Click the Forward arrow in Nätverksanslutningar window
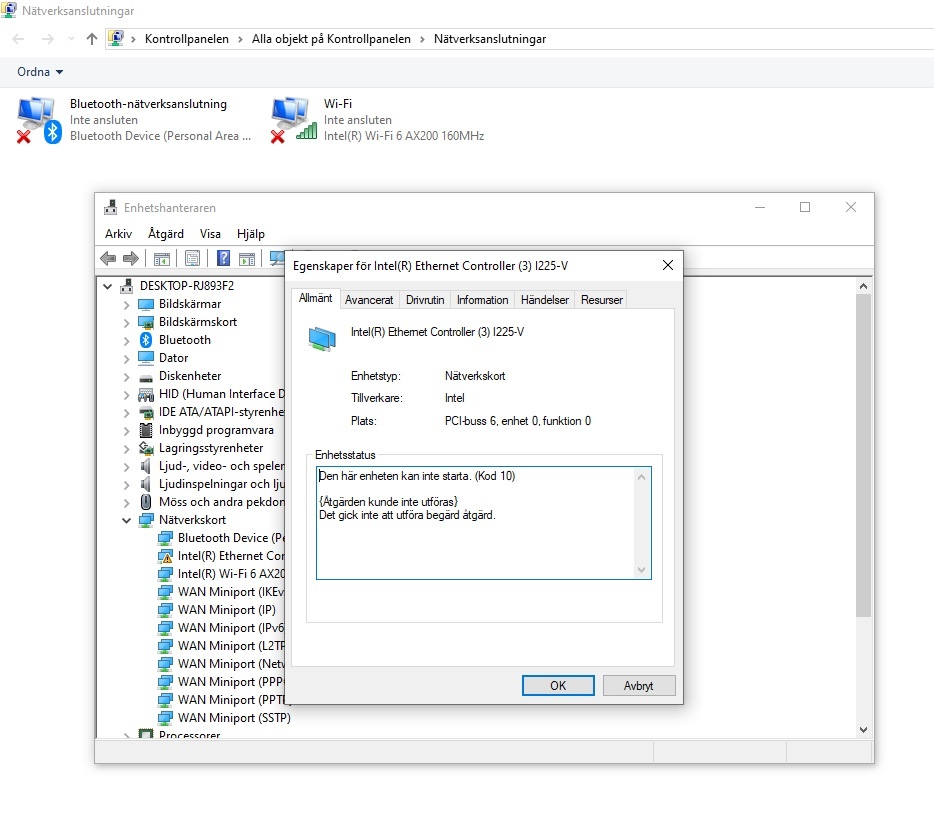The width and height of the screenshot is (934, 825). click(48, 39)
